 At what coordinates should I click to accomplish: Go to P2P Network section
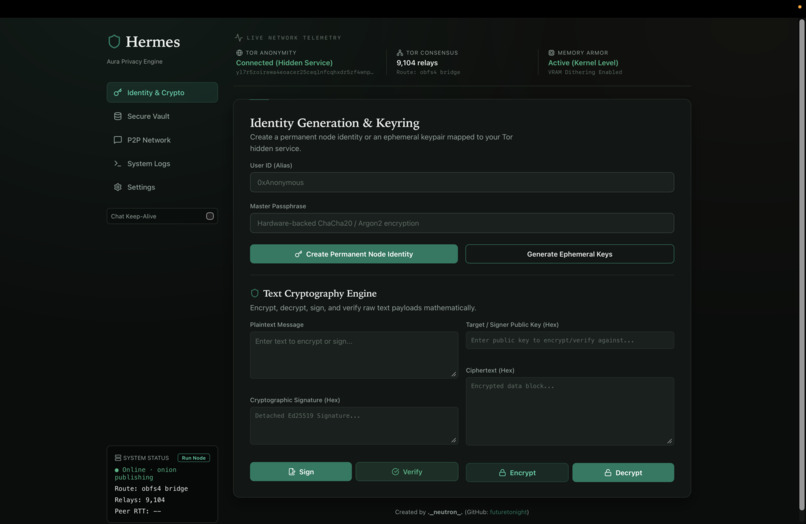(x=162, y=140)
